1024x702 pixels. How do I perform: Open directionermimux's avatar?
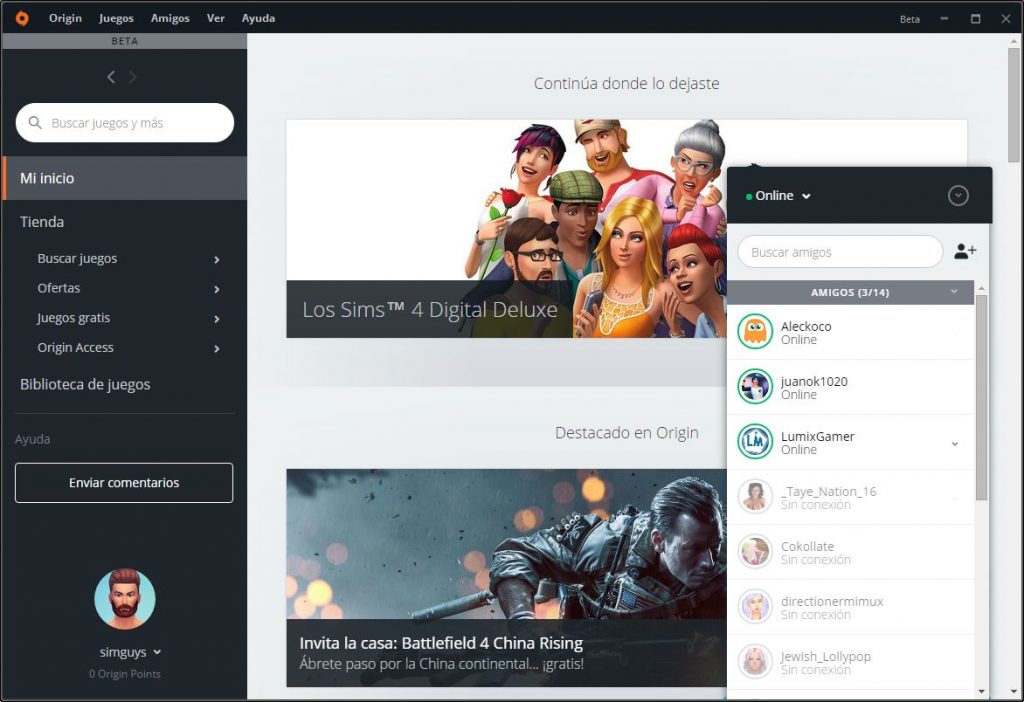(755, 607)
